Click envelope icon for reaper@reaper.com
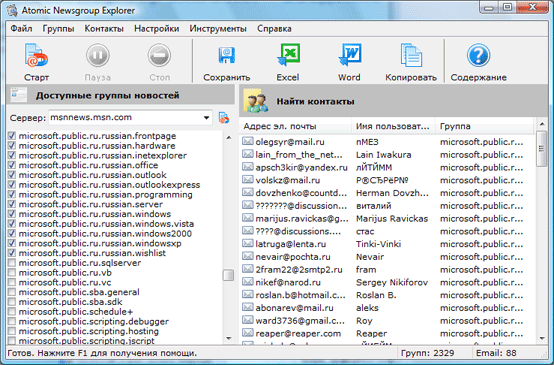The height and width of the screenshot is (365, 554). click(248, 333)
